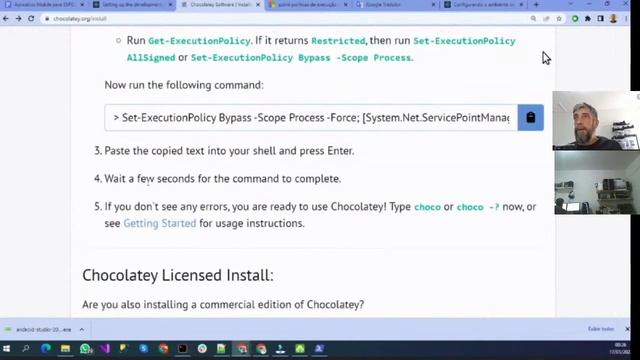Open the Extensions puzzle-piece menu
This screenshot has width=640, height=360.
coord(587,19)
